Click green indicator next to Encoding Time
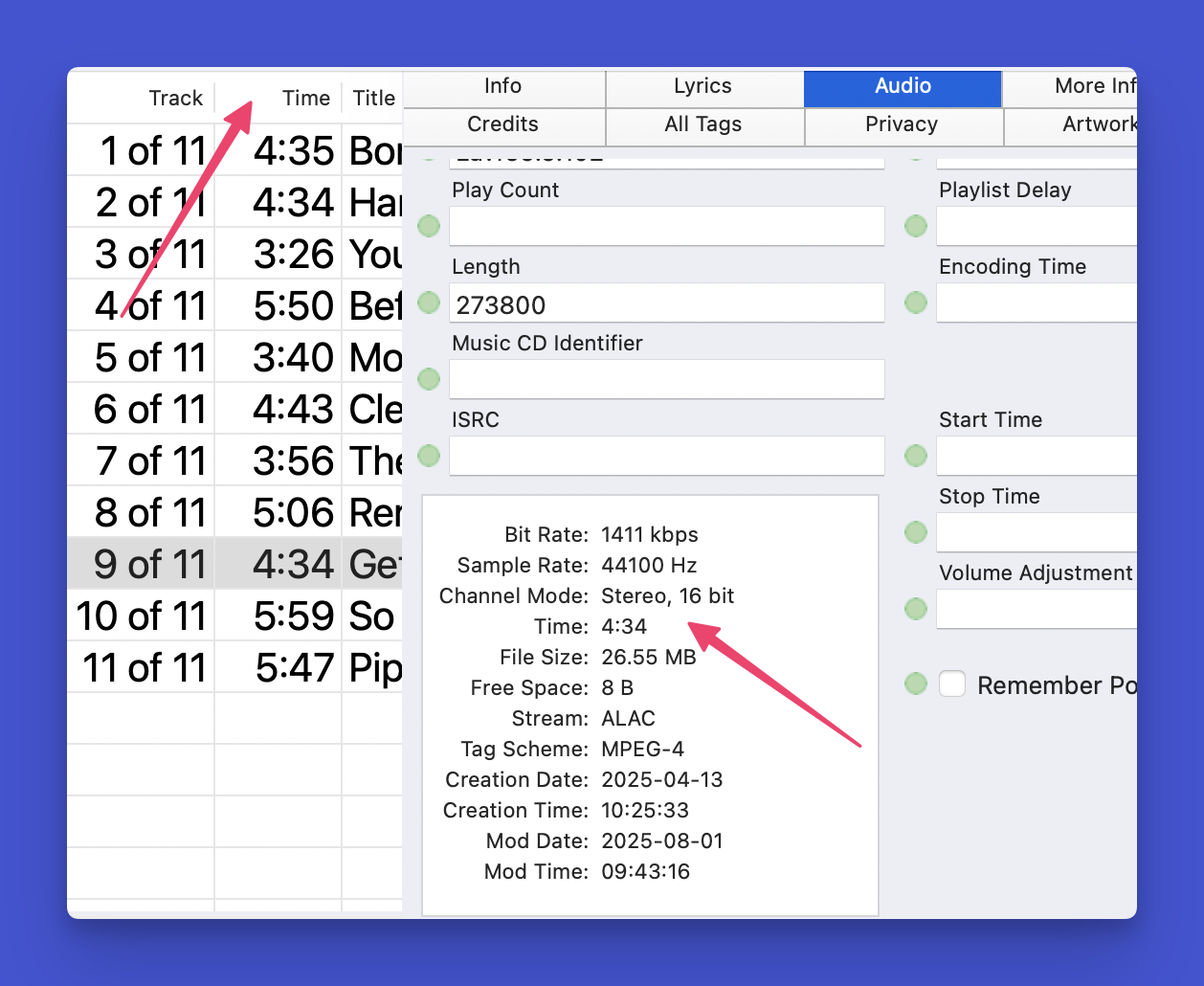 (916, 303)
